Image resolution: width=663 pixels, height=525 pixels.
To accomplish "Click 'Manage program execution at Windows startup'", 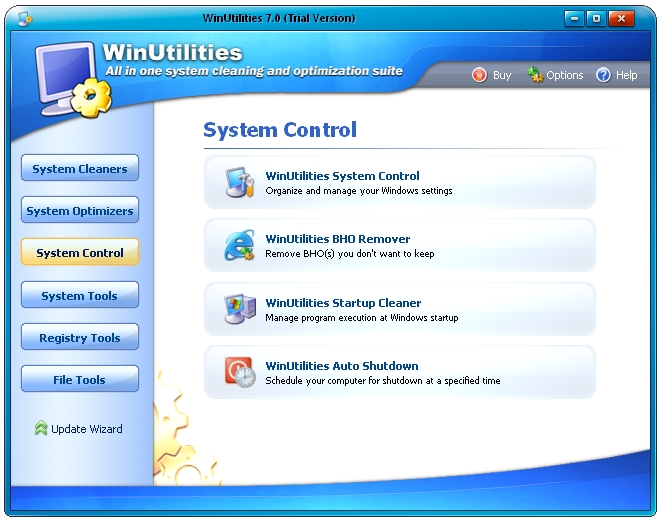I will coord(362,317).
